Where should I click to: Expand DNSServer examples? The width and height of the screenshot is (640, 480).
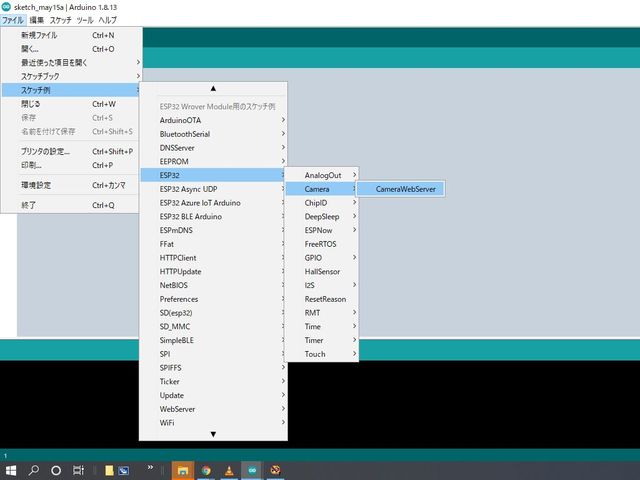pyautogui.click(x=213, y=148)
